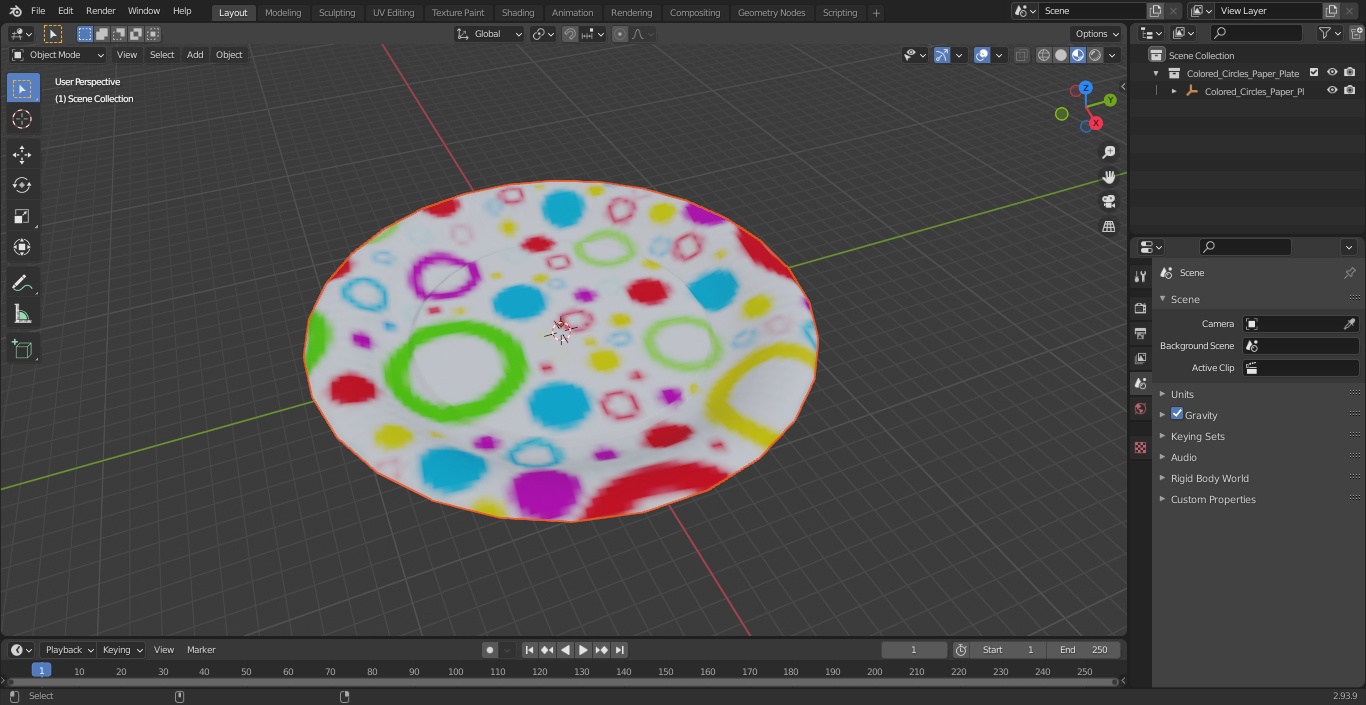Open the timeline Marker menu
This screenshot has width=1366, height=705.
(x=201, y=650)
